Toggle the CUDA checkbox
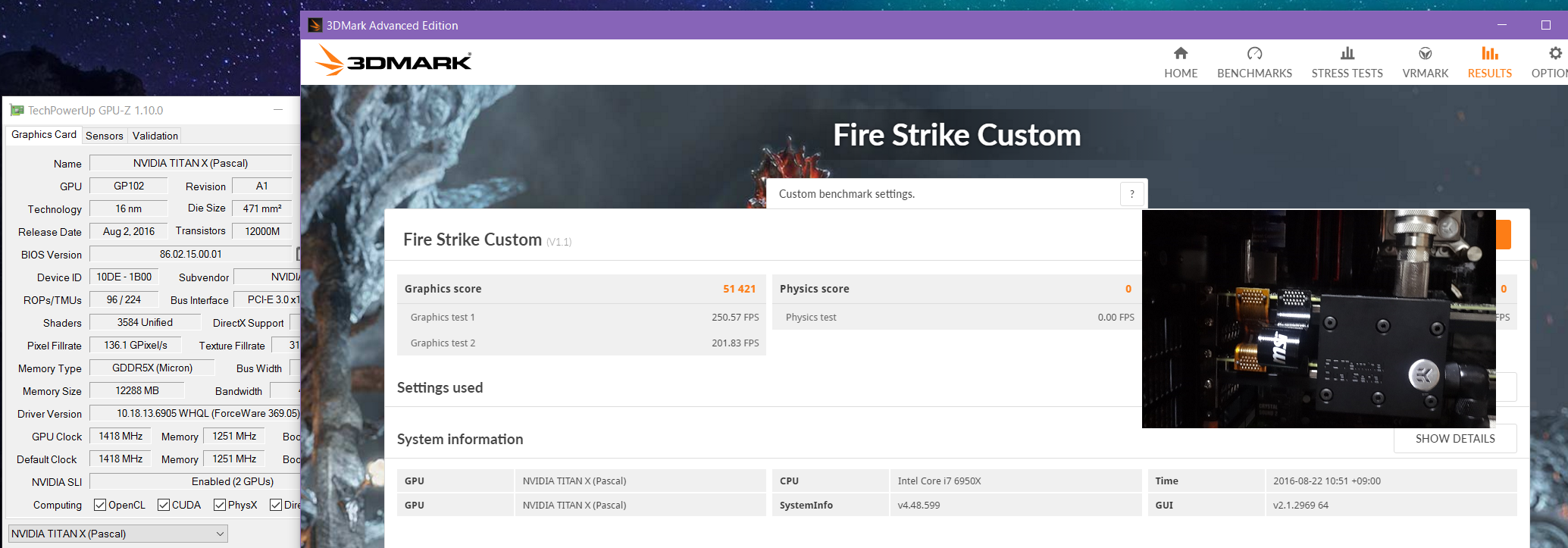This screenshot has height=548, width=1568. tap(164, 505)
